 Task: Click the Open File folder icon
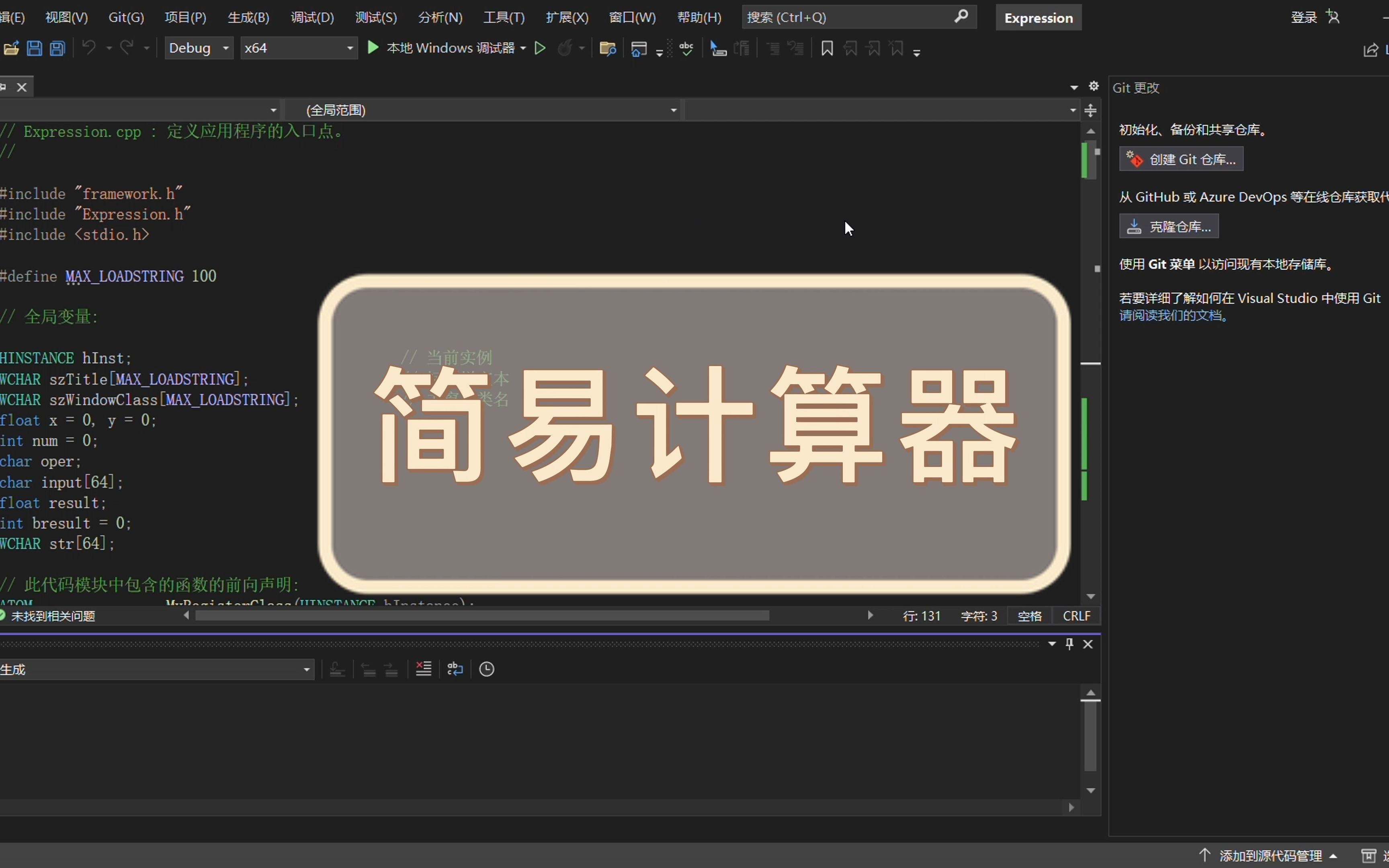(11, 48)
